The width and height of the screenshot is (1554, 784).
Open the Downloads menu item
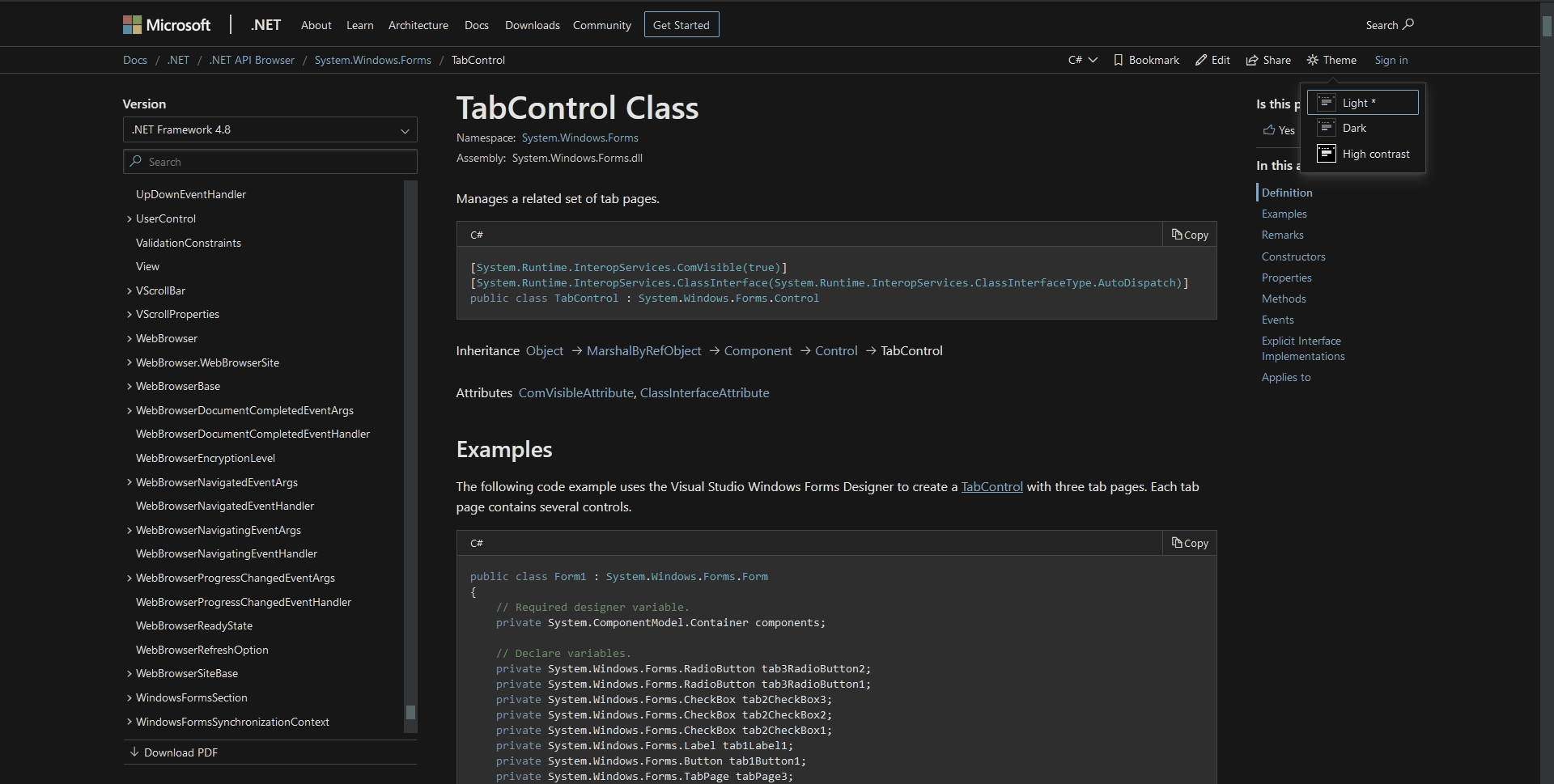click(533, 25)
